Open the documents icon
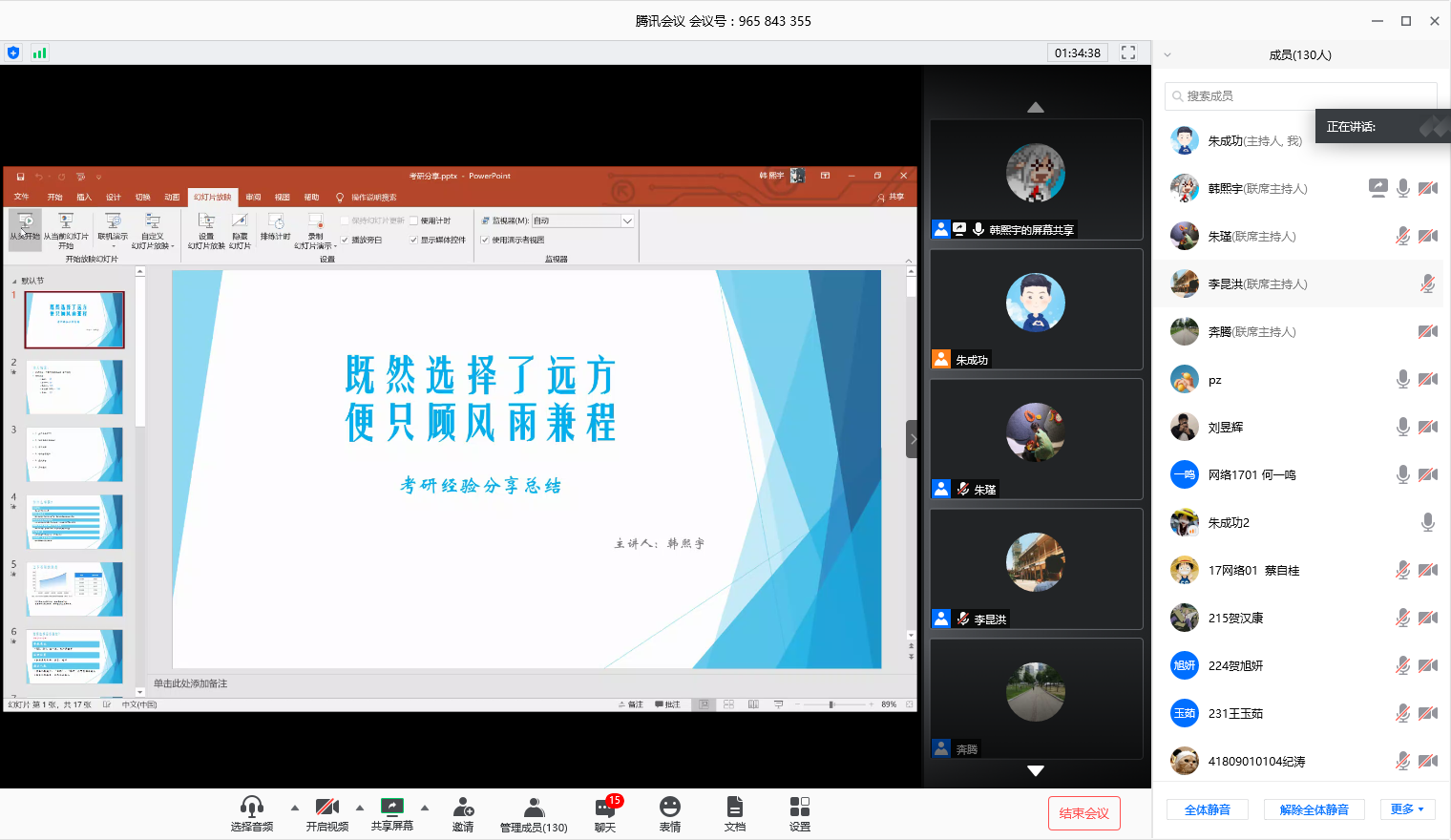The height and width of the screenshot is (840, 1451). (x=734, y=808)
